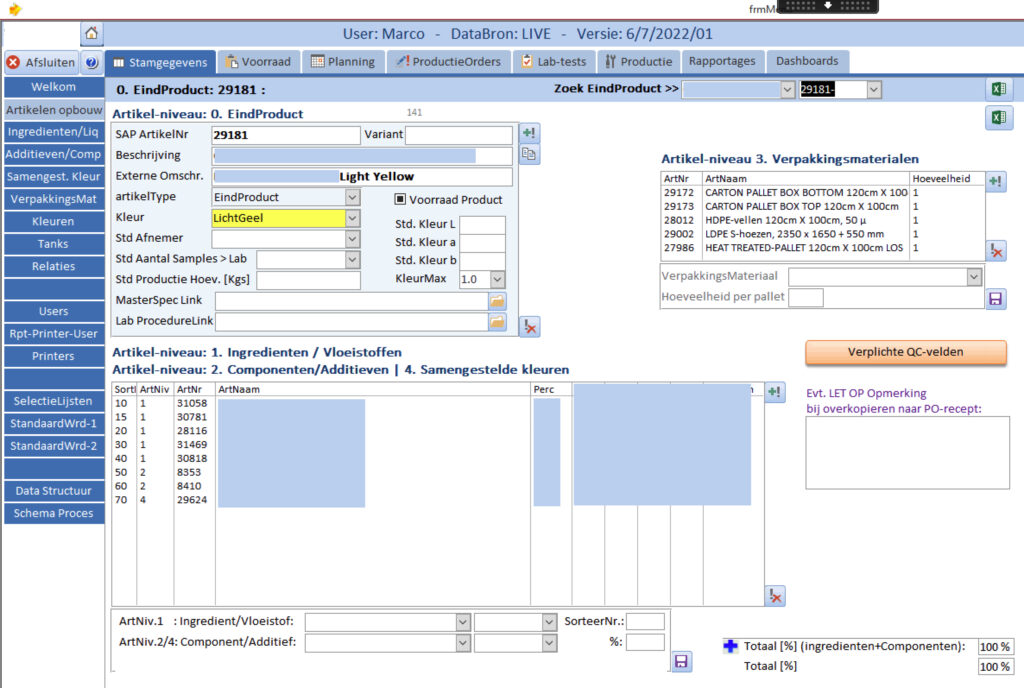Open the VerpakkingsMateriaal combo box
The width and height of the screenshot is (1024, 688).
974,277
